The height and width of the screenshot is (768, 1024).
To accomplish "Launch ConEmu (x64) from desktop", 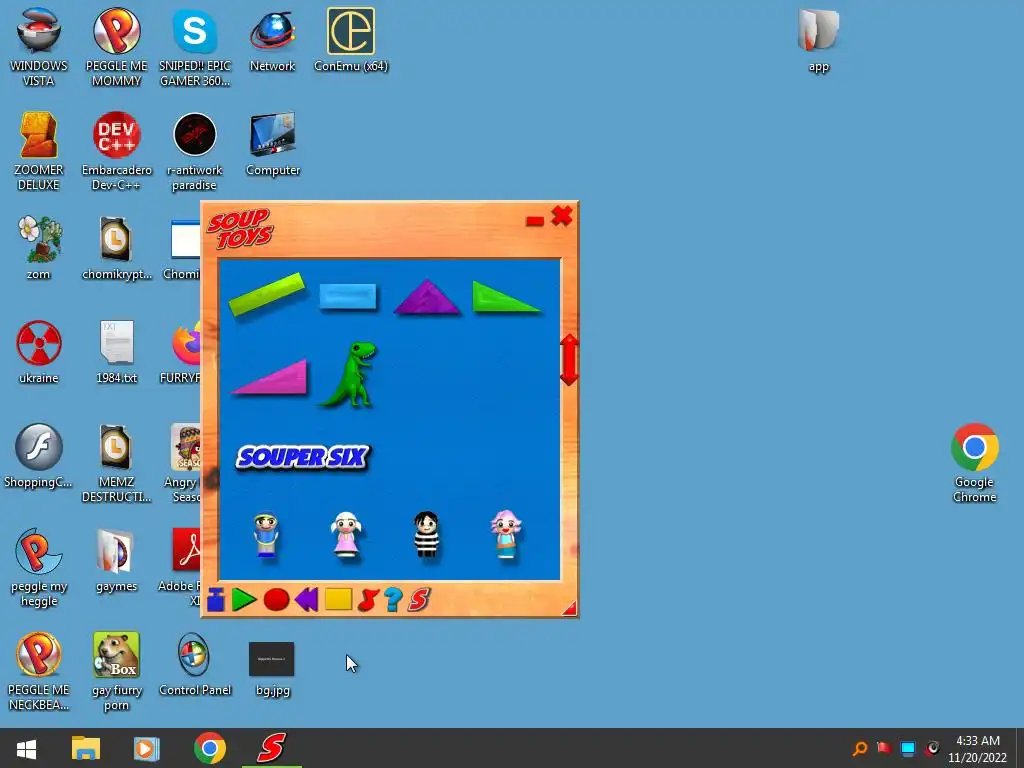I will pos(351,40).
